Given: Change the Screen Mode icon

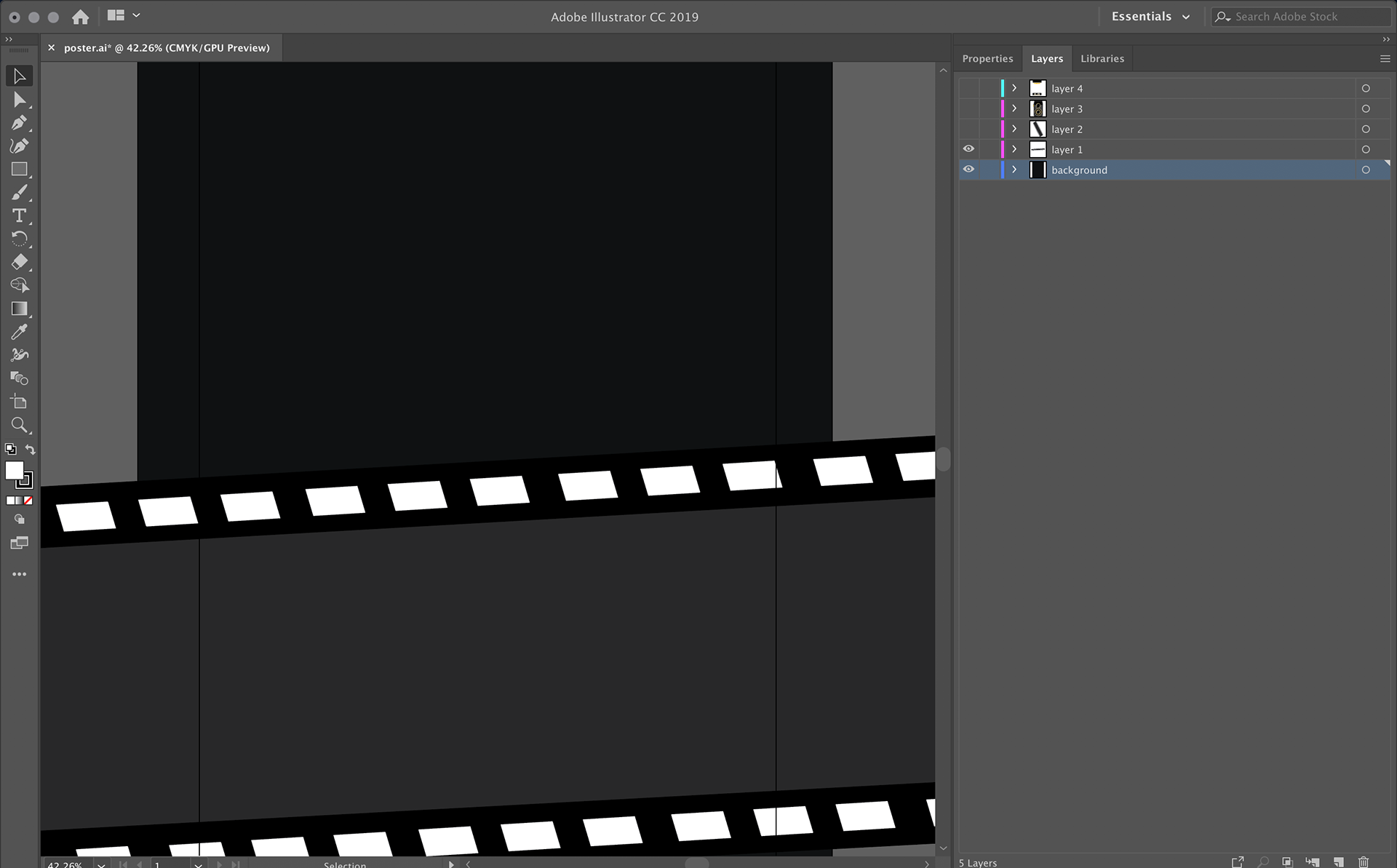Looking at the screenshot, I should point(20,543).
